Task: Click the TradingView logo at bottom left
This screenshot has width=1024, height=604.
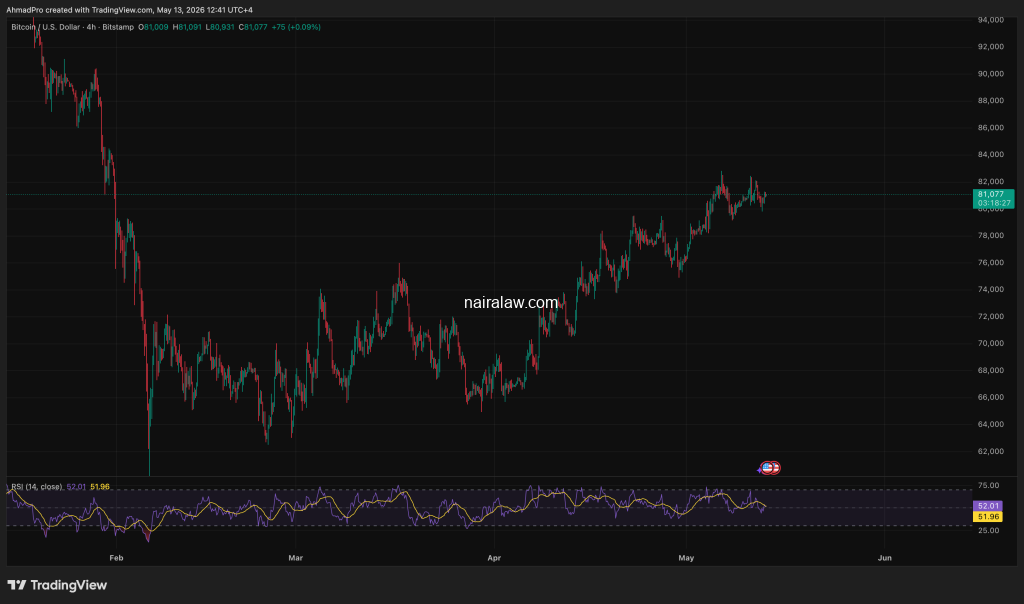Action: pos(57,585)
